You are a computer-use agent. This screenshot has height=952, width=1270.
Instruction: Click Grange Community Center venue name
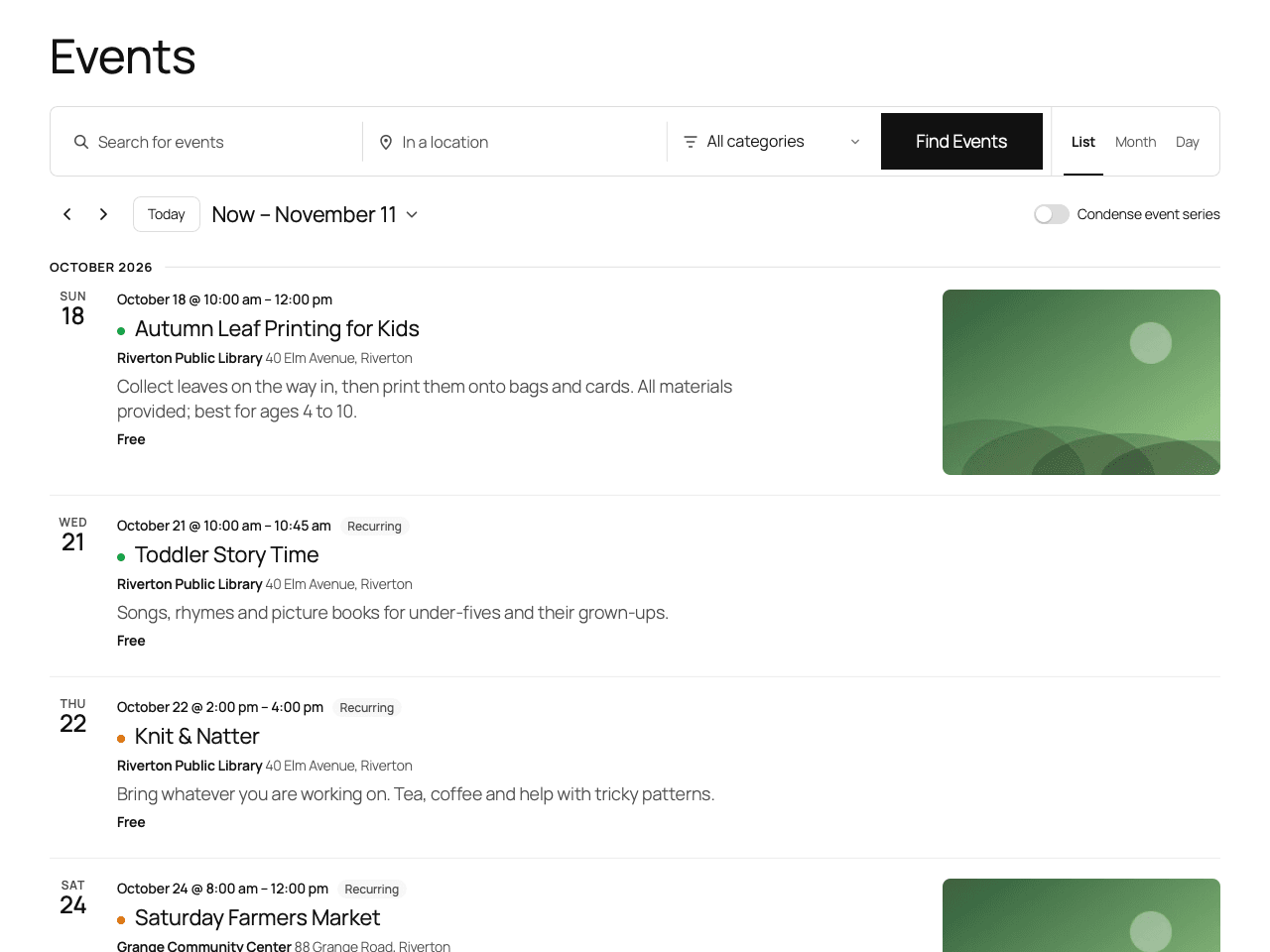click(x=204, y=946)
